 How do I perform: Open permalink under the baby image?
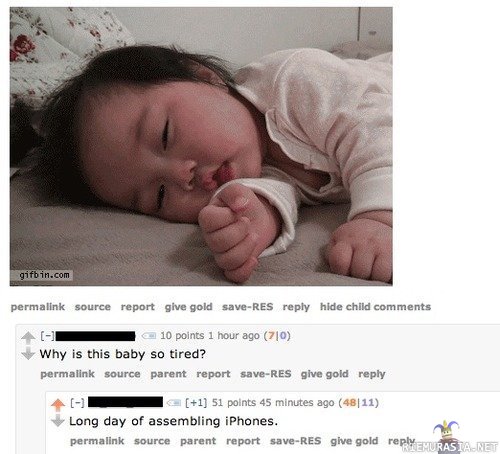pos(38,307)
